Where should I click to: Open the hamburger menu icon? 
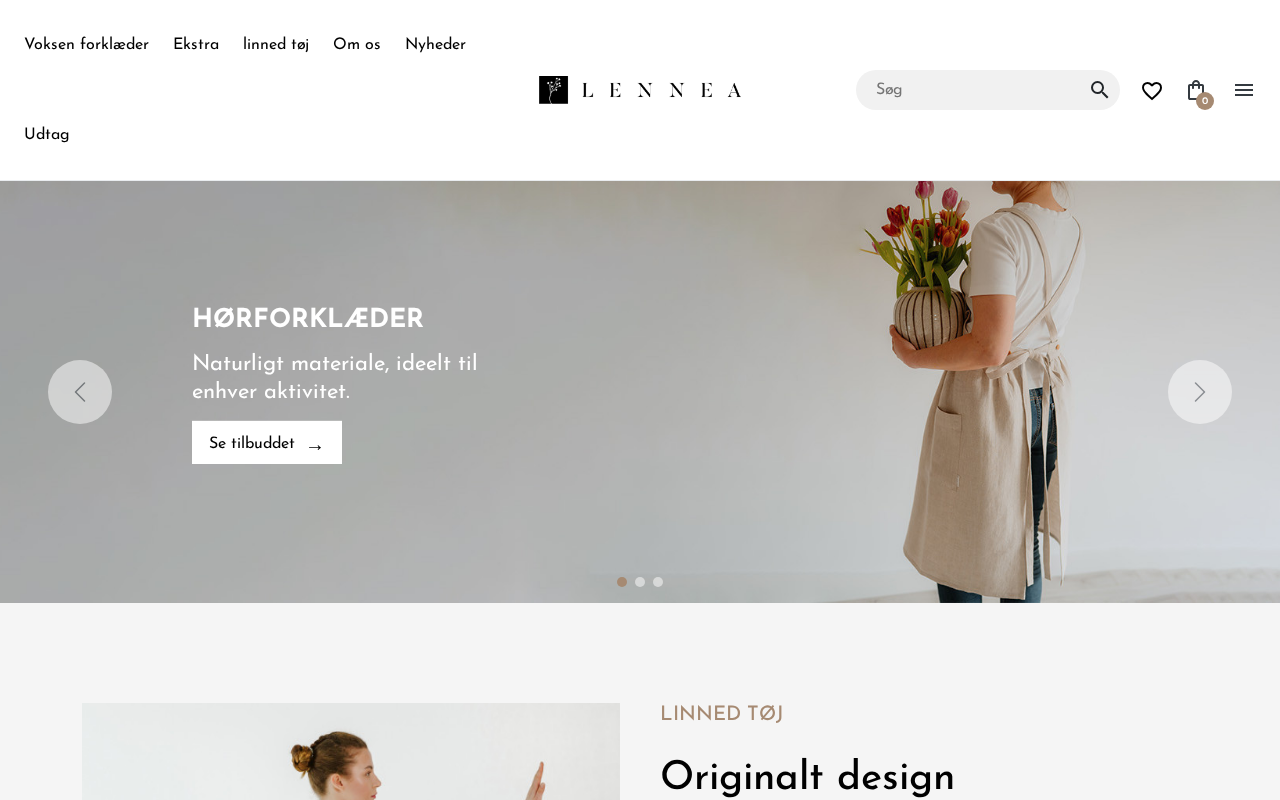coord(1244,90)
